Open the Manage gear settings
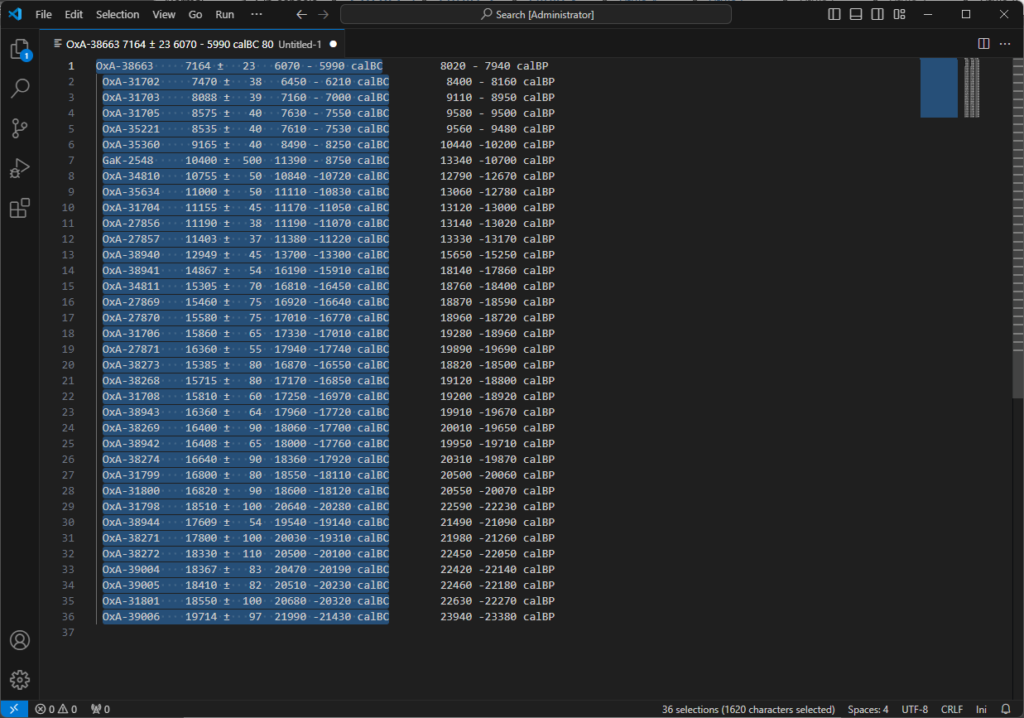 tap(20, 680)
